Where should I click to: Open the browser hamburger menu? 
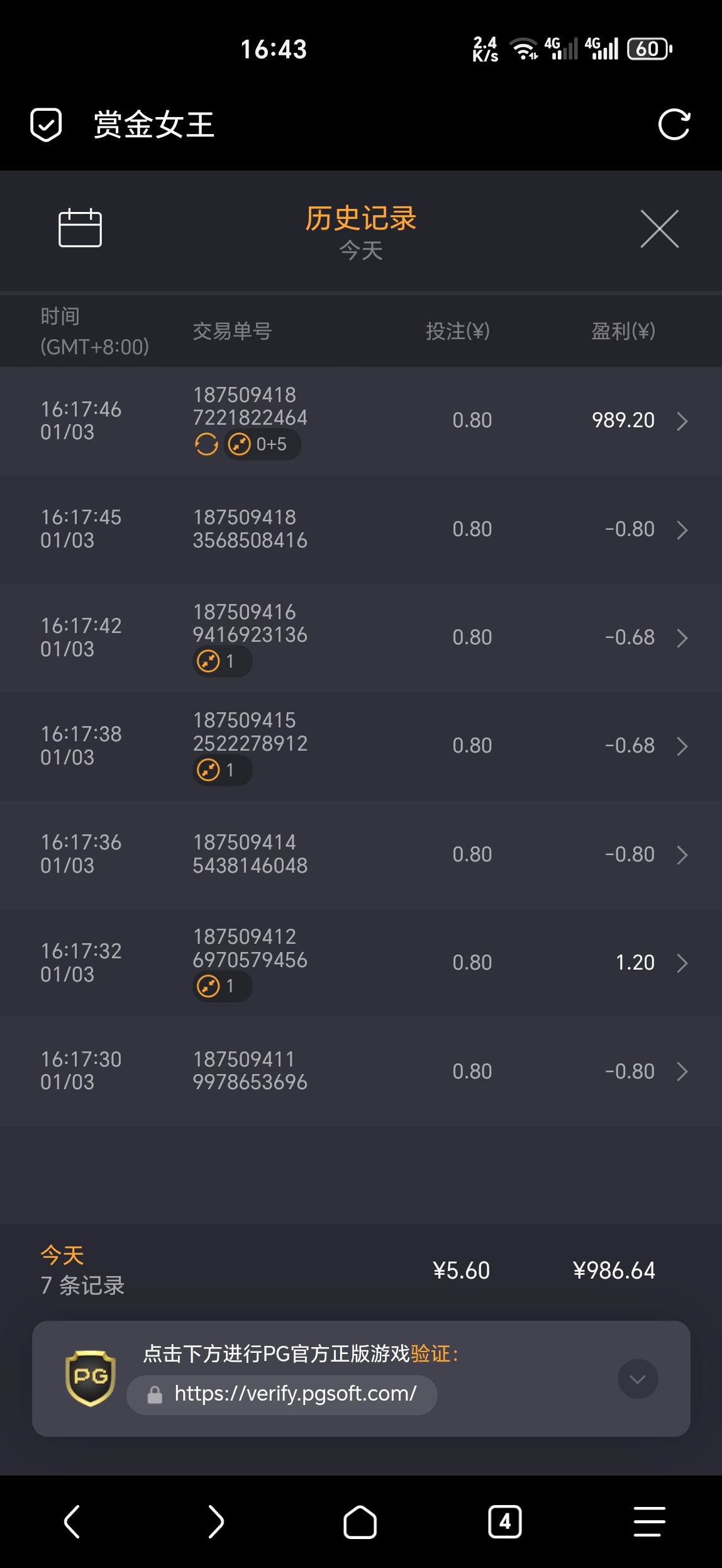[649, 1522]
